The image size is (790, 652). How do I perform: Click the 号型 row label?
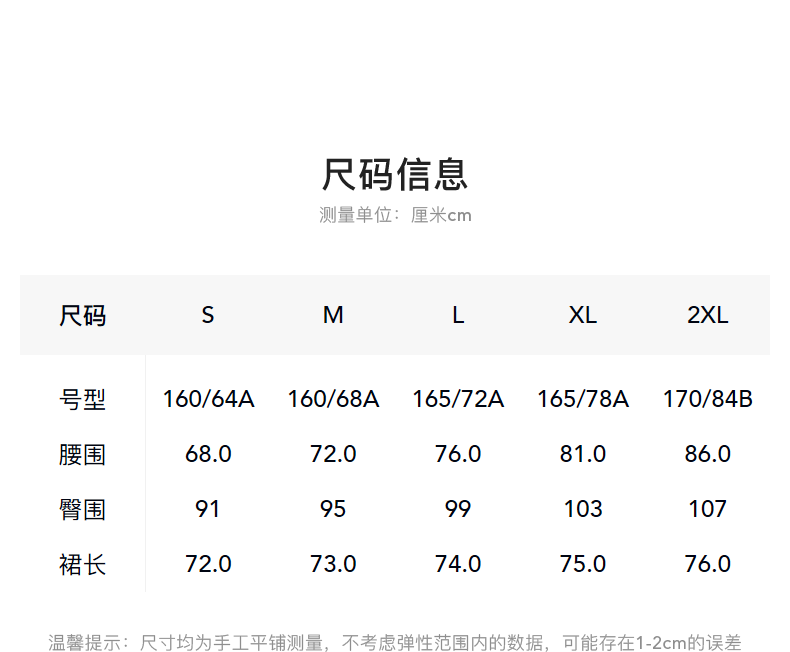pyautogui.click(x=82, y=400)
